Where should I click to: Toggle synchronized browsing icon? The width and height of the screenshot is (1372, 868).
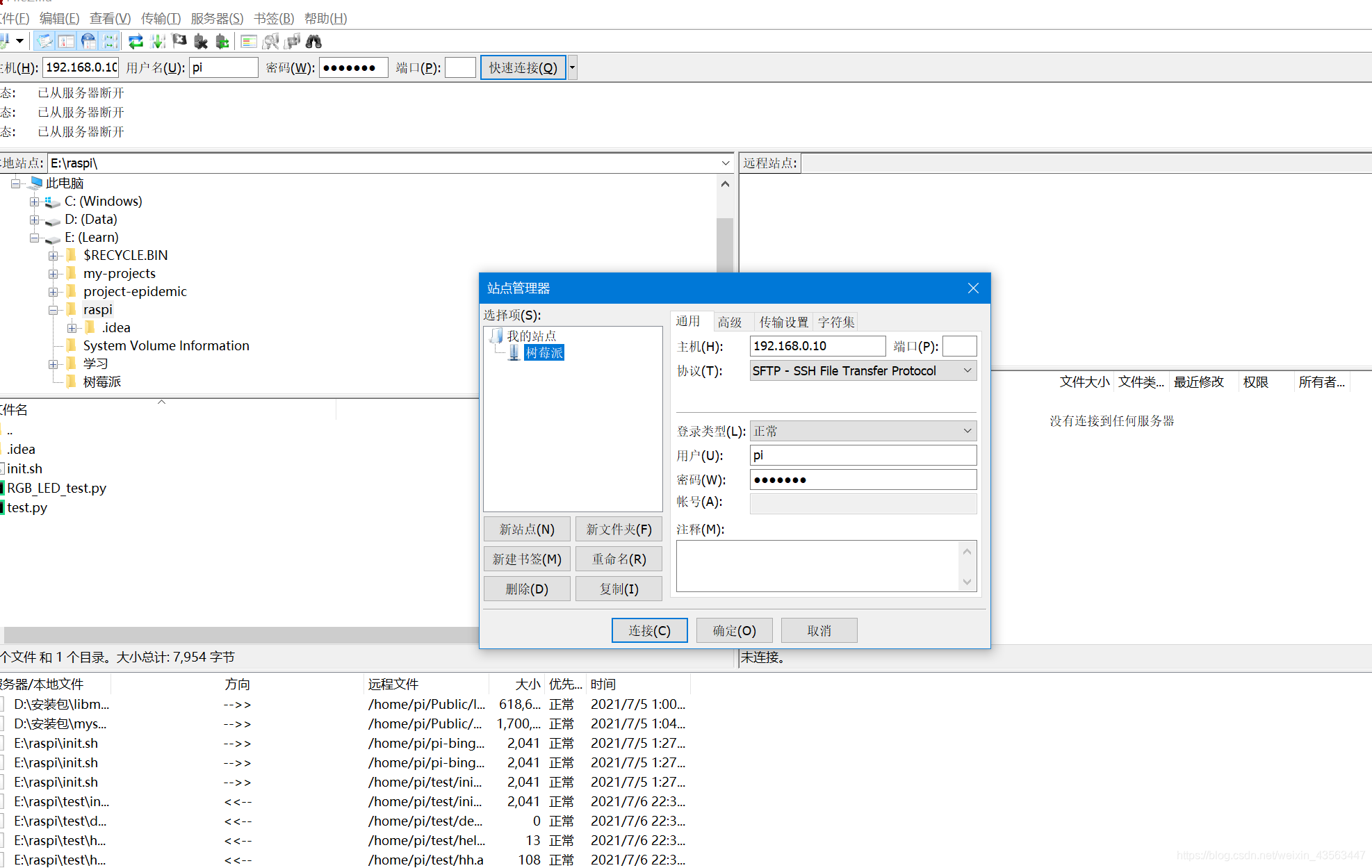tap(292, 42)
